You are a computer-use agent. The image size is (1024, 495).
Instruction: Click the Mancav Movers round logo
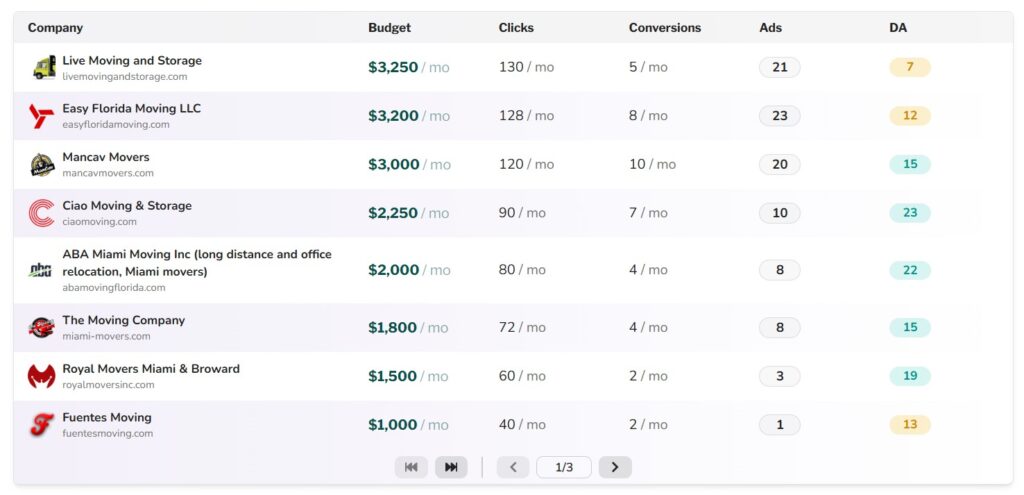click(42, 165)
